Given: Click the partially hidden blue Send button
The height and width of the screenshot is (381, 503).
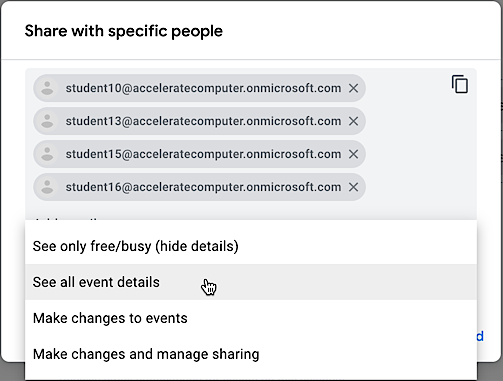Looking at the screenshot, I should click(480, 336).
